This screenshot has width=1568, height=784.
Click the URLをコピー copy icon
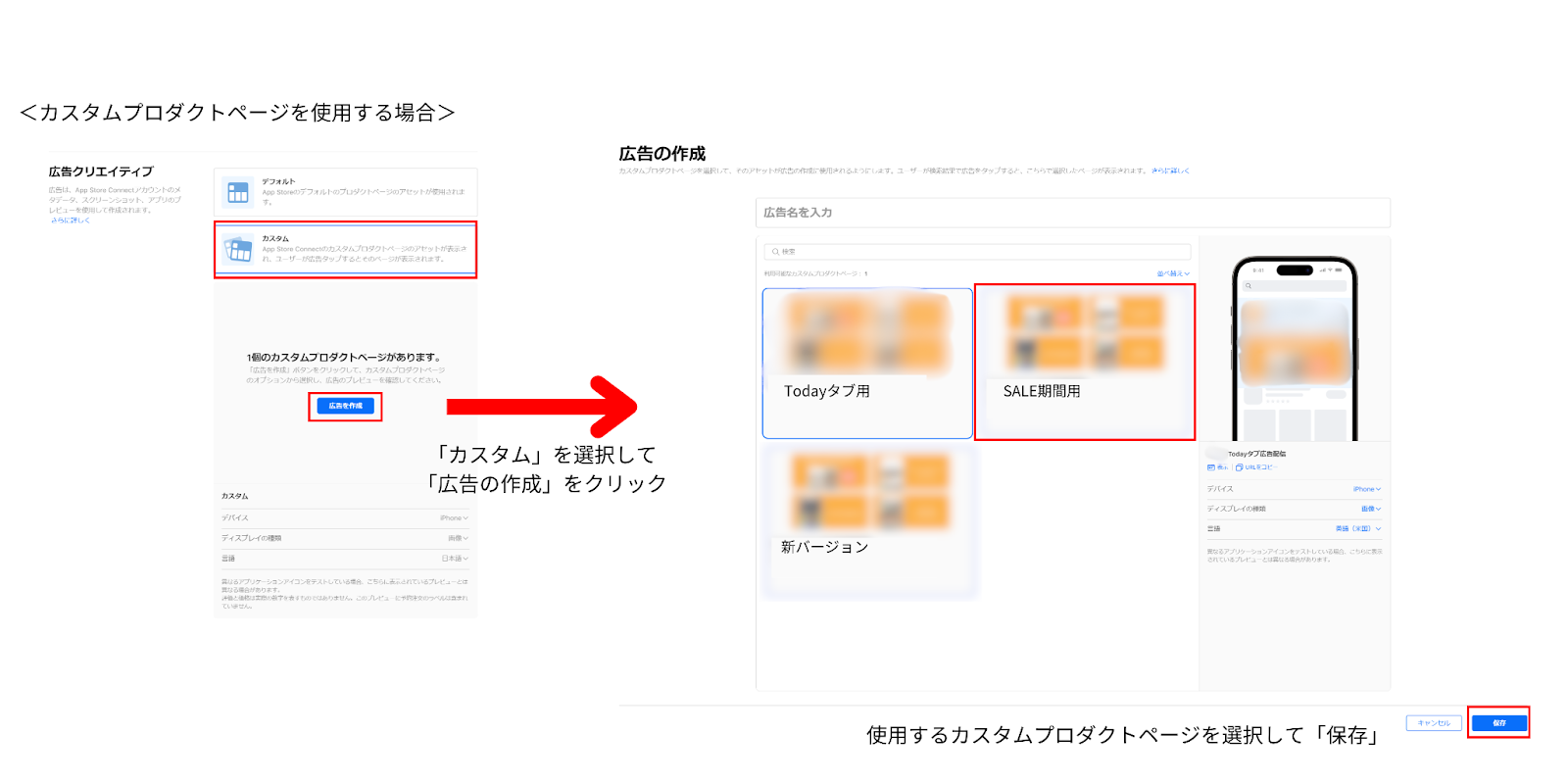(x=1239, y=467)
